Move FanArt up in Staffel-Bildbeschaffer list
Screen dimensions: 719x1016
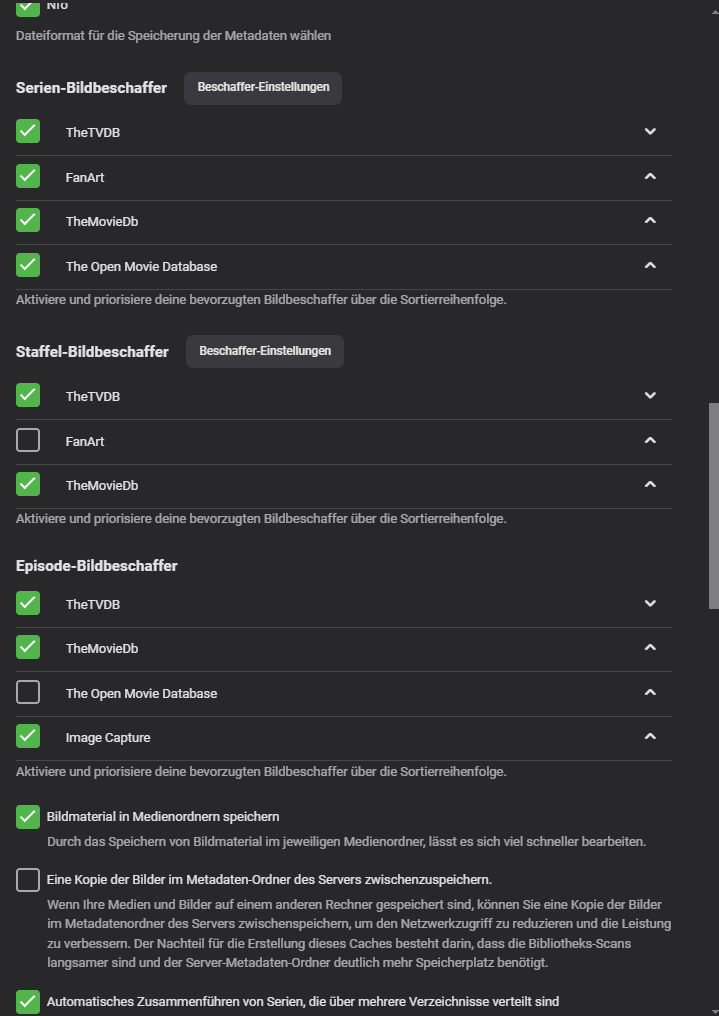[650, 441]
